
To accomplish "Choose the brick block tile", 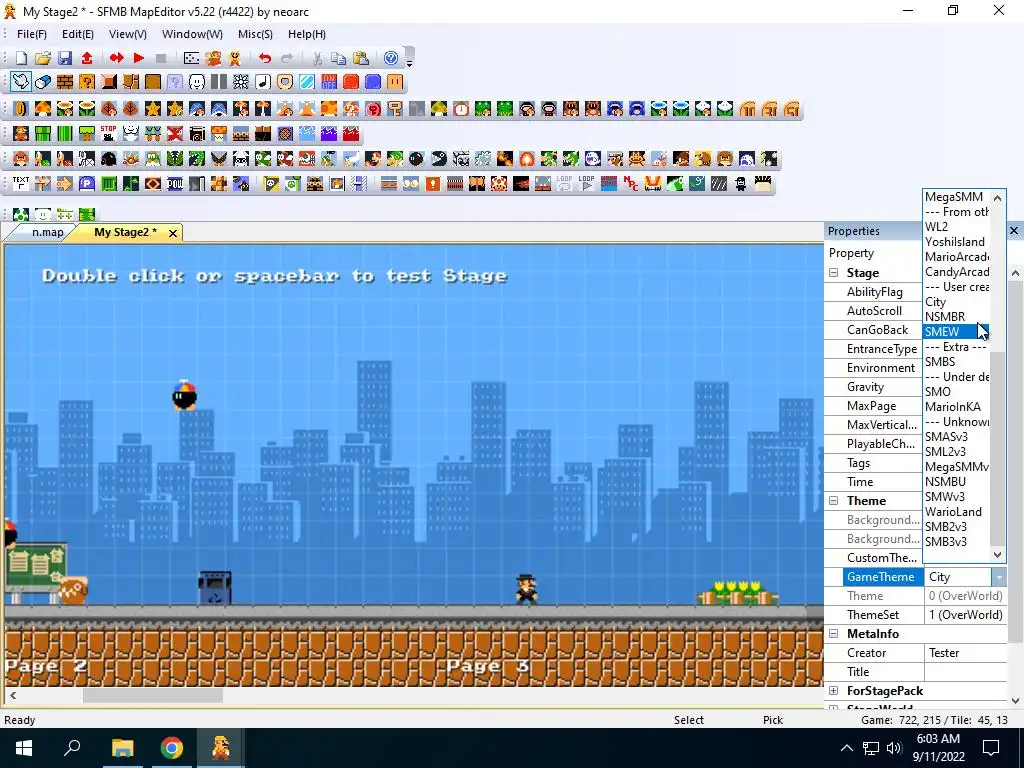I will [x=65, y=82].
